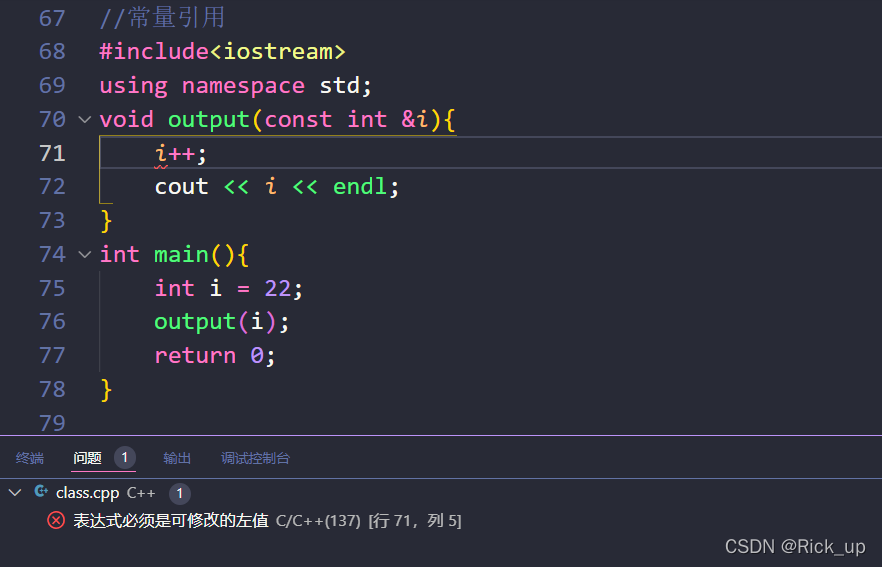The height and width of the screenshot is (567, 882).
Task: Click line number 79 in gutter
Action: pyautogui.click(x=52, y=423)
